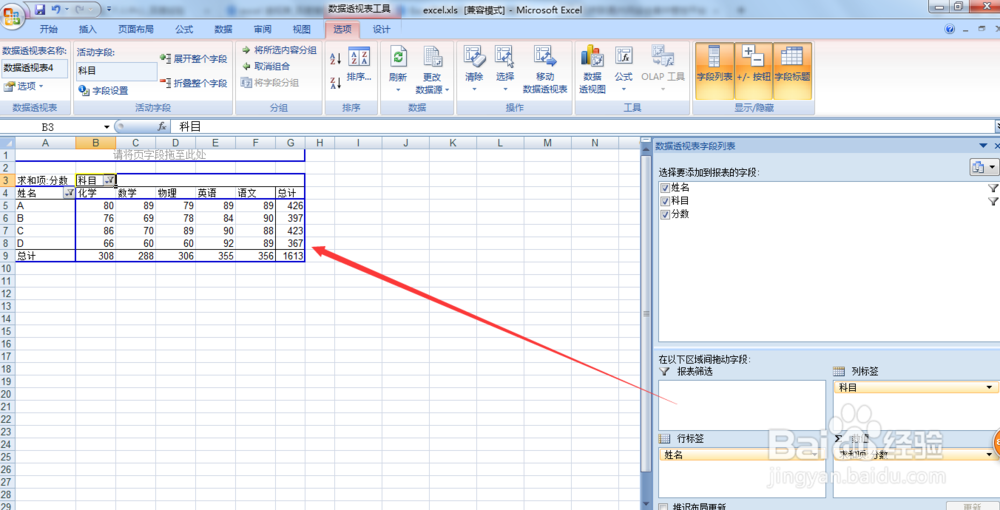The height and width of the screenshot is (510, 1000).
Task: Open the 姓名 row filter dropdown in A4
Action: pos(69,193)
